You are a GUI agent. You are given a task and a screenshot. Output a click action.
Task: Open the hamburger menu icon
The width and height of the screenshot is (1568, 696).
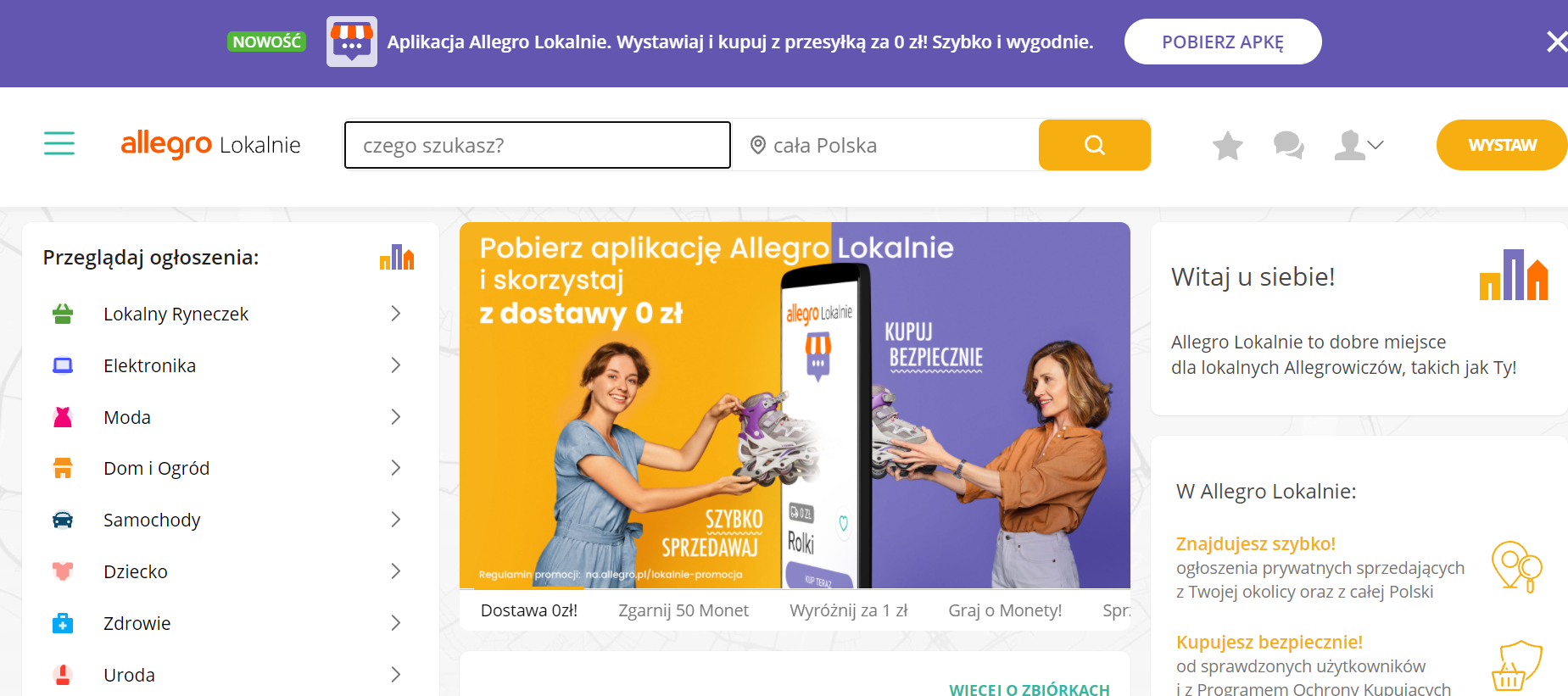tap(59, 144)
